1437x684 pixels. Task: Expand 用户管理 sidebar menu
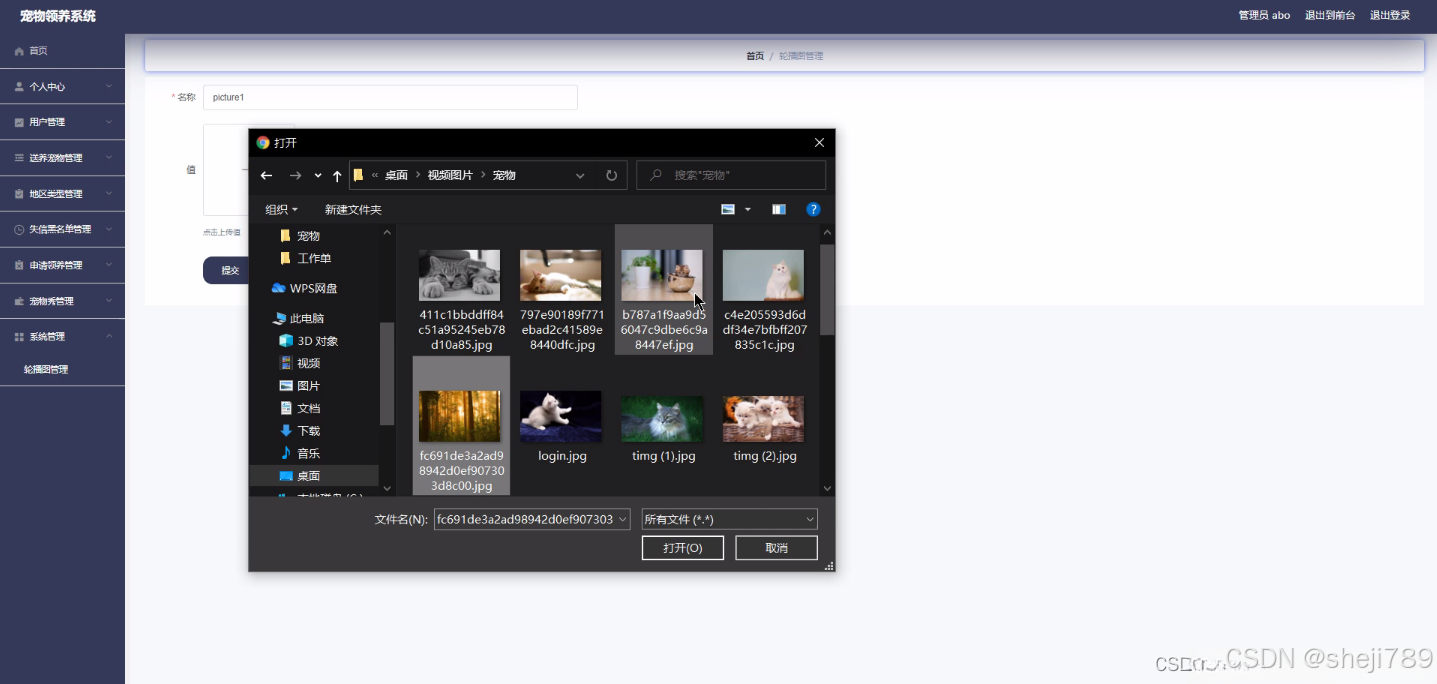click(x=62, y=122)
